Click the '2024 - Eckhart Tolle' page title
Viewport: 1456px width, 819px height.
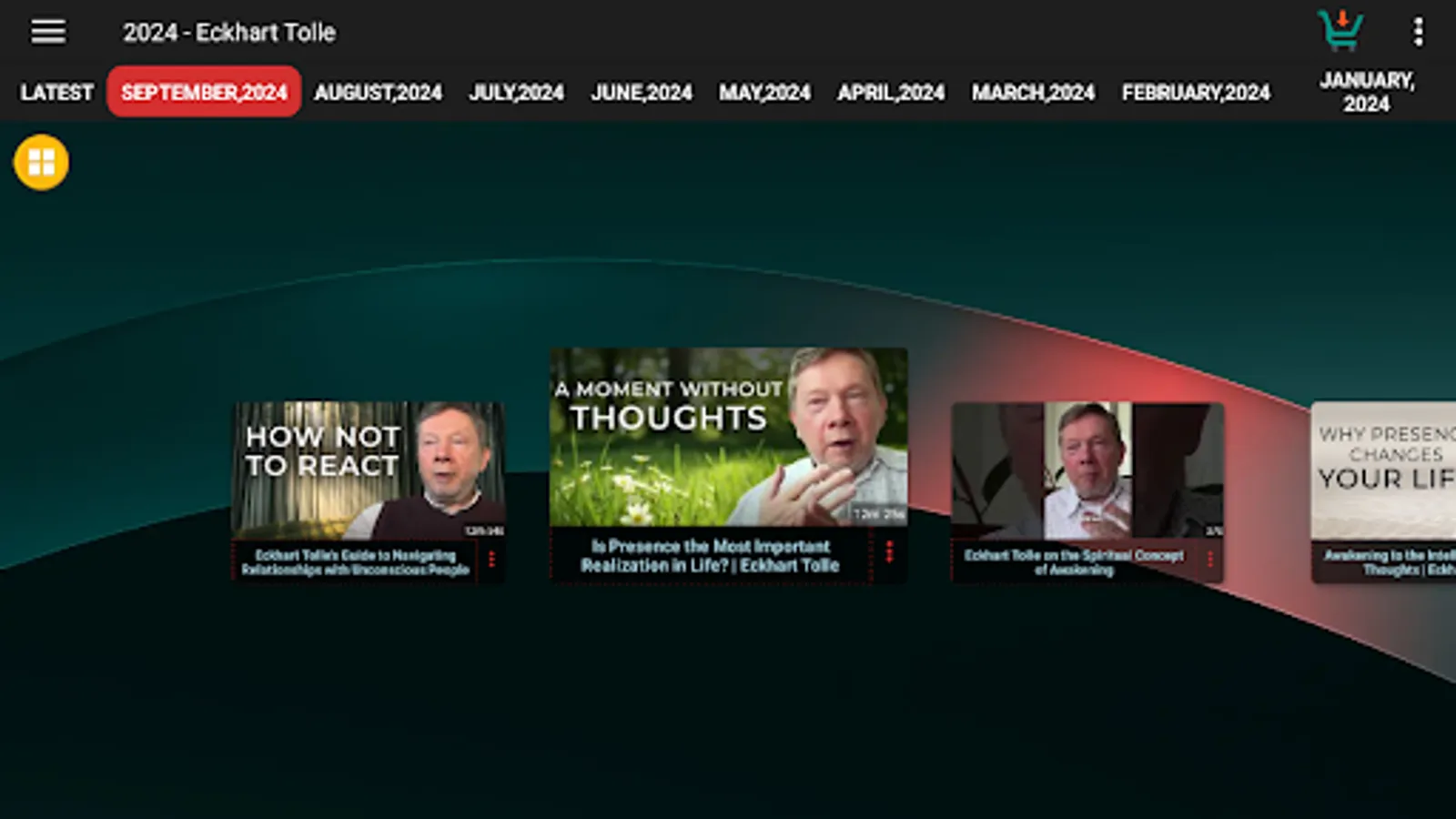tap(229, 33)
